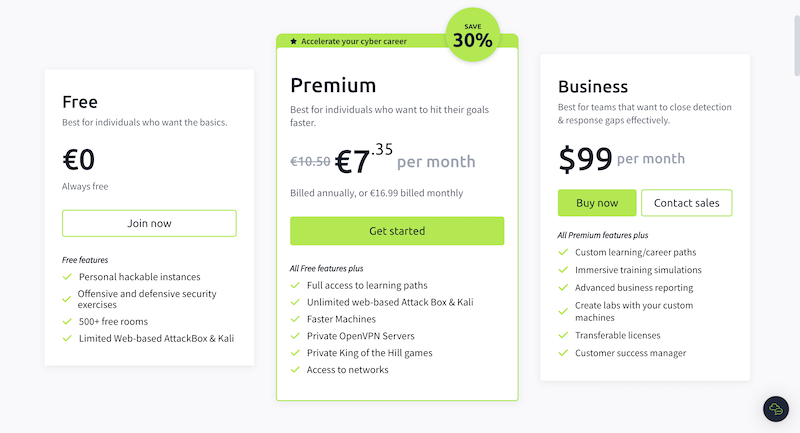Click checkmark beside 500+ free rooms
The image size is (800, 433).
(x=67, y=321)
